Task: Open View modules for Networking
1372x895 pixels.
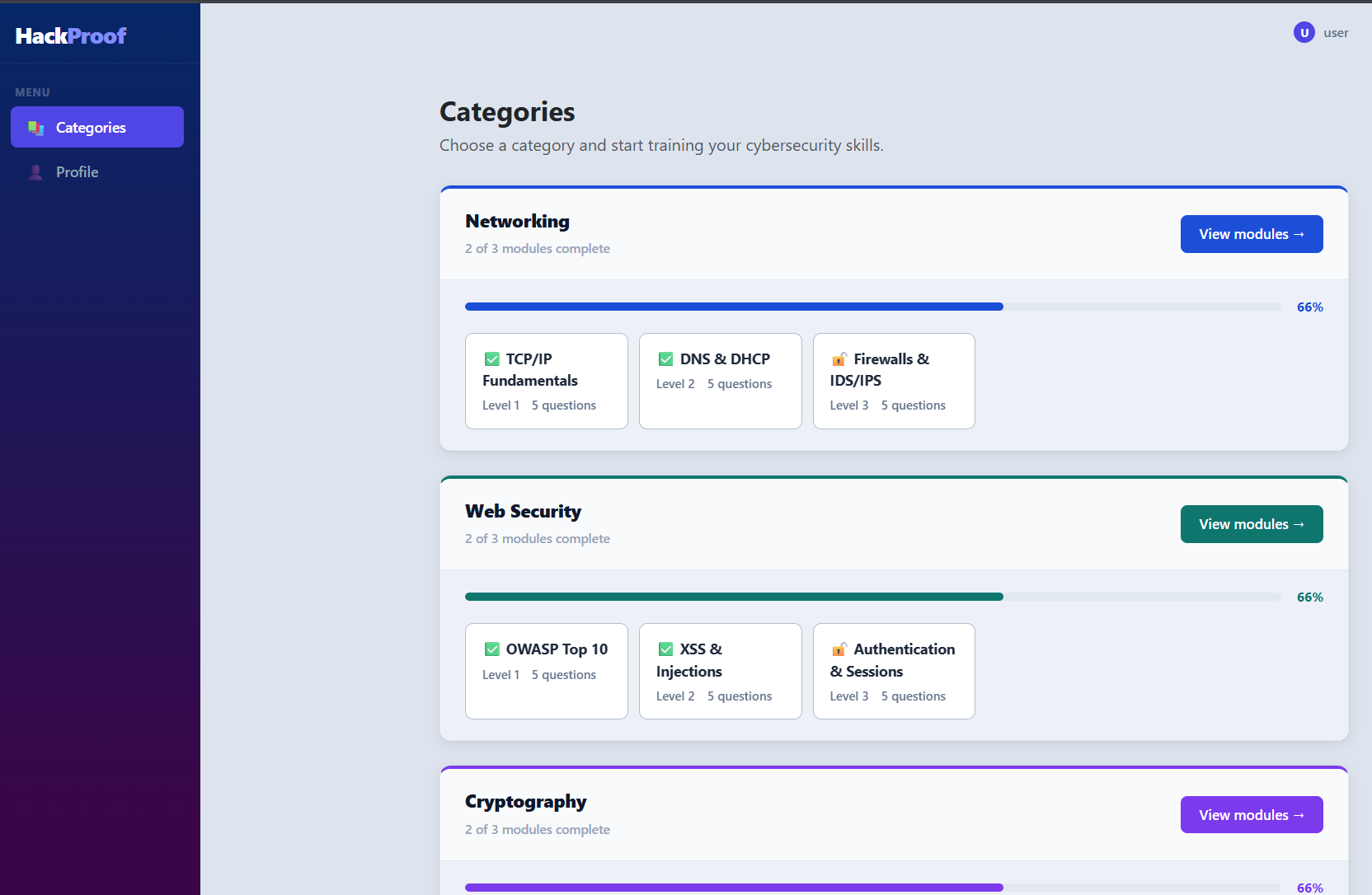Action: tap(1251, 234)
